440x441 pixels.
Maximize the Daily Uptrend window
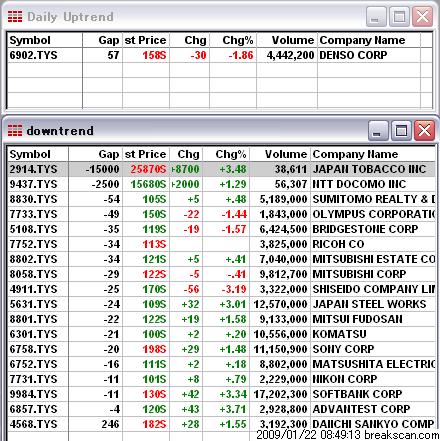tap(399, 16)
